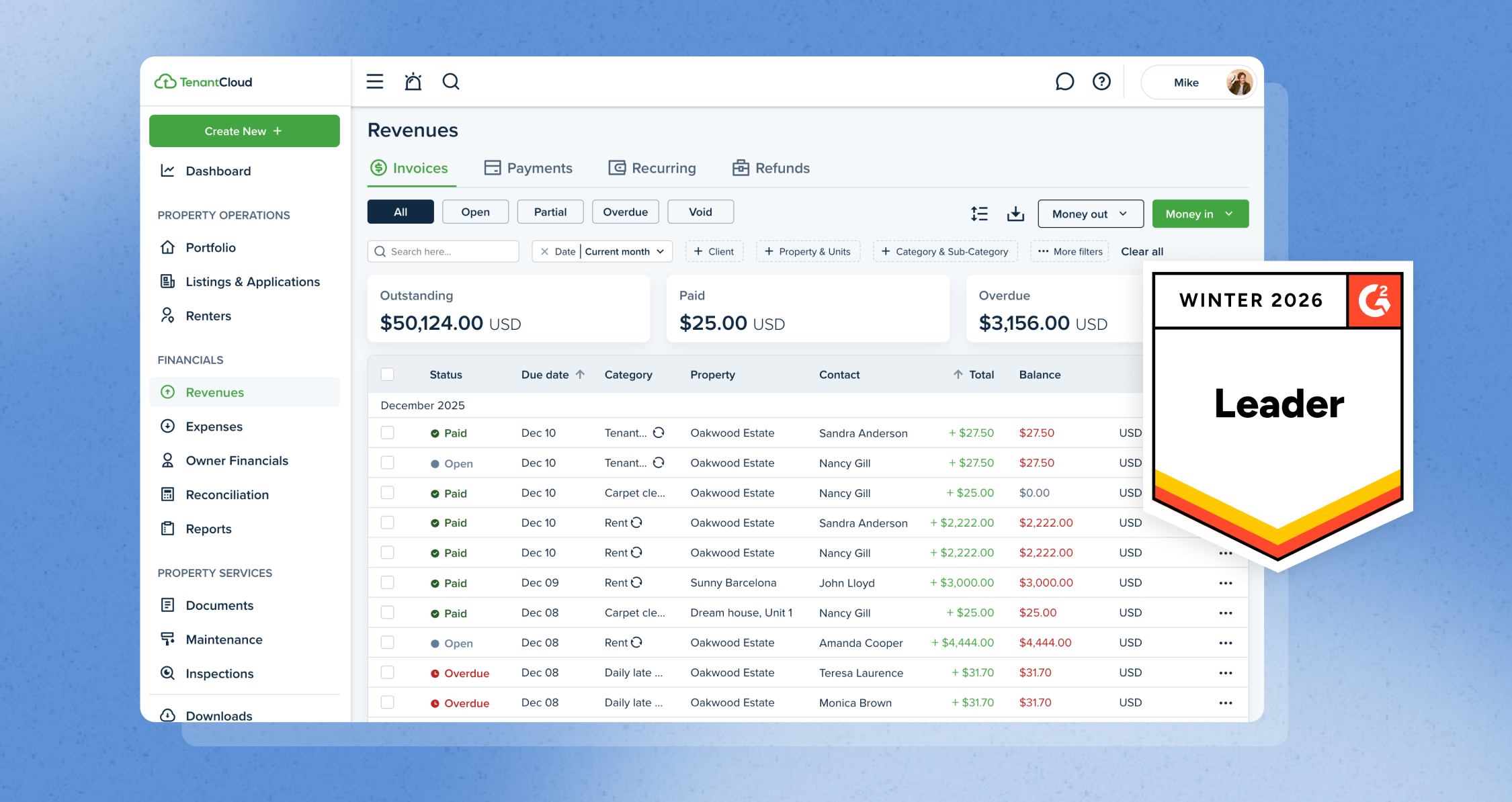The width and height of the screenshot is (1512, 802).
Task: Check the Sunny Barcelona invoice row checkbox
Action: [388, 582]
